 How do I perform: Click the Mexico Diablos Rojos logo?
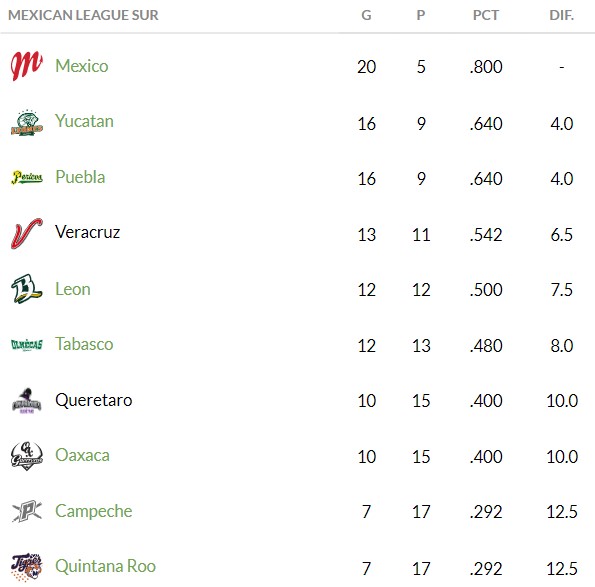[x=27, y=66]
